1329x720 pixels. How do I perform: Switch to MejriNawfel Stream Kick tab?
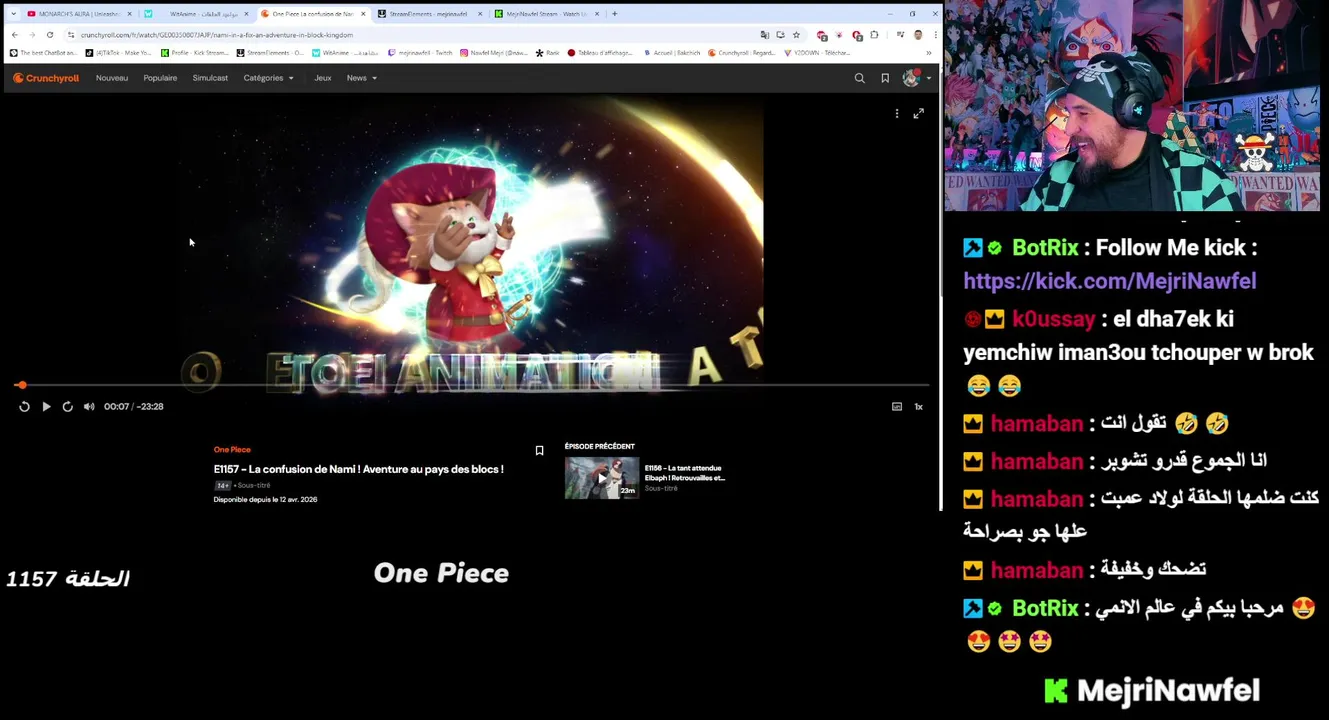click(x=545, y=14)
